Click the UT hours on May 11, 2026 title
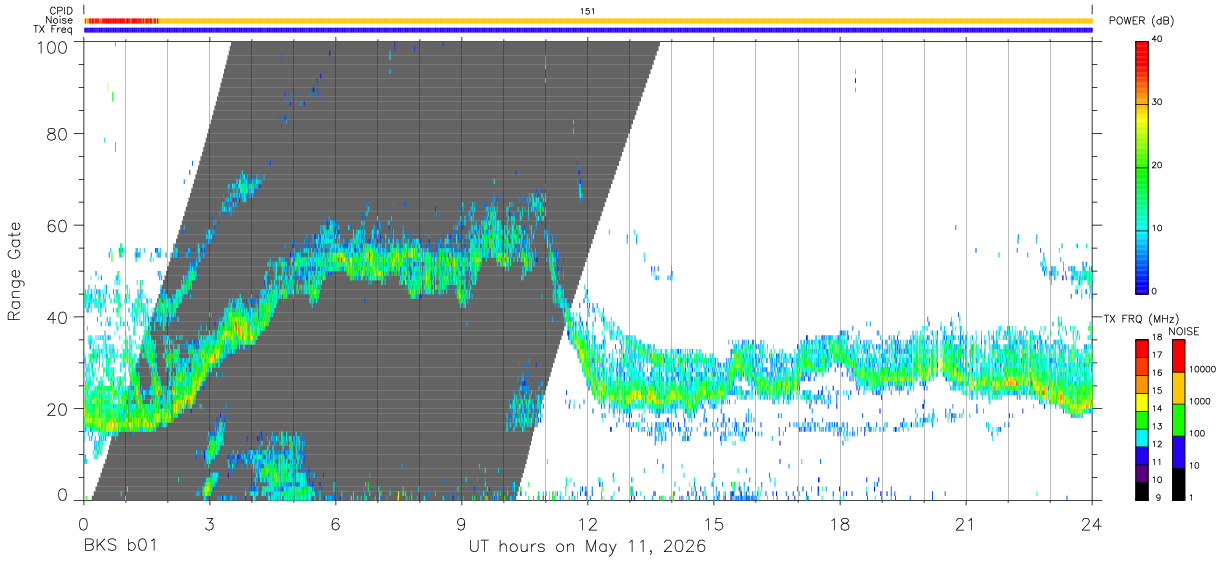 pos(587,547)
